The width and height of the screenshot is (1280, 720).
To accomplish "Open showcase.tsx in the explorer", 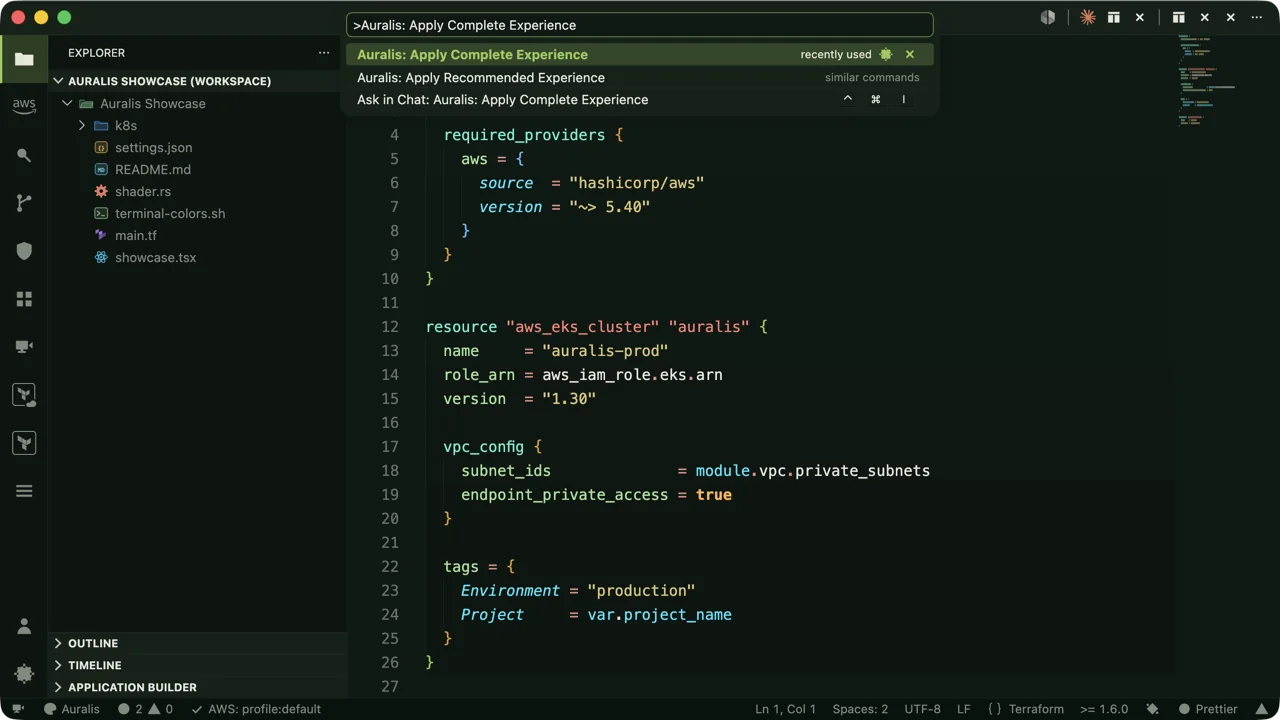I will pyautogui.click(x=198, y=257).
